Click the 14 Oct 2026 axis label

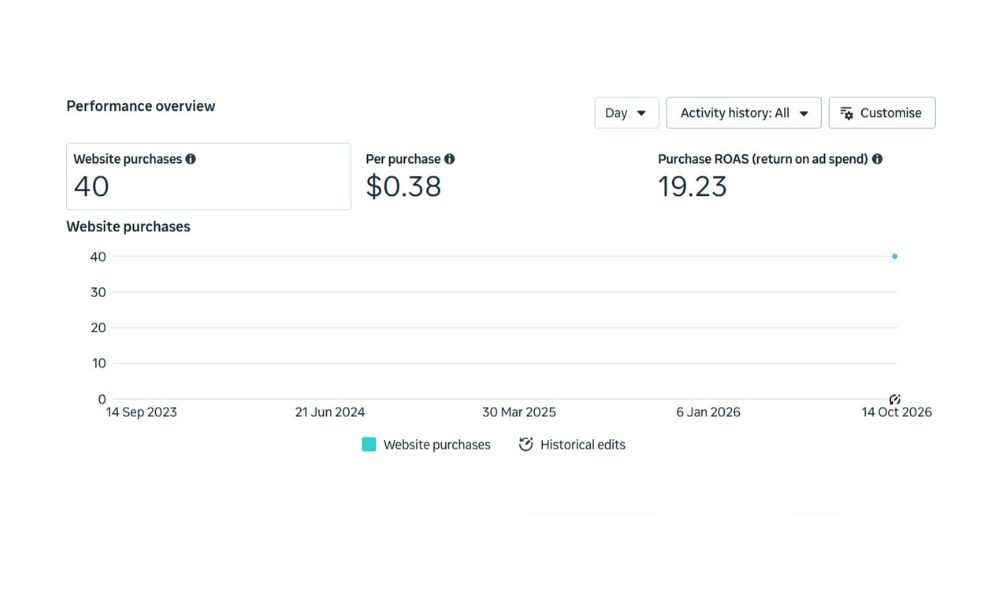(x=897, y=412)
